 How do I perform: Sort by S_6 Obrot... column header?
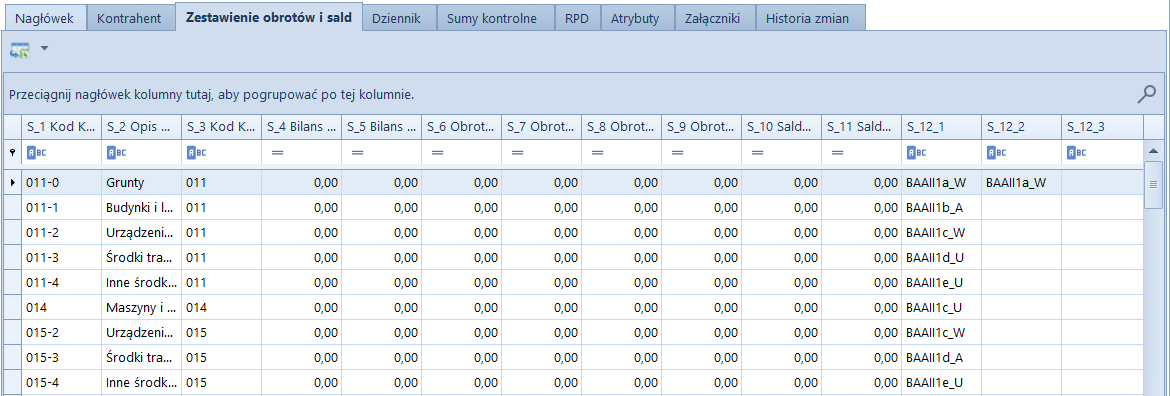pyautogui.click(x=461, y=127)
